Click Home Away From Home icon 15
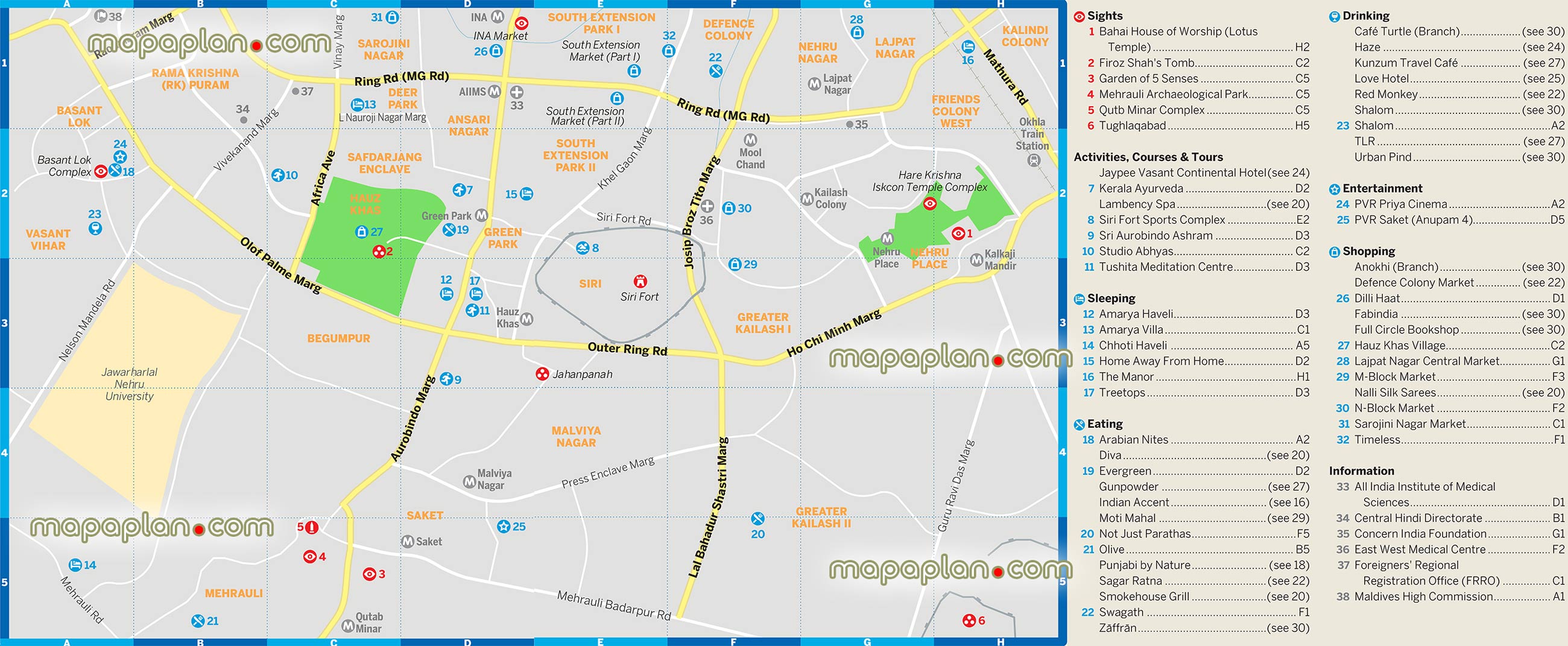This screenshot has height=646, width=1568. (x=527, y=194)
